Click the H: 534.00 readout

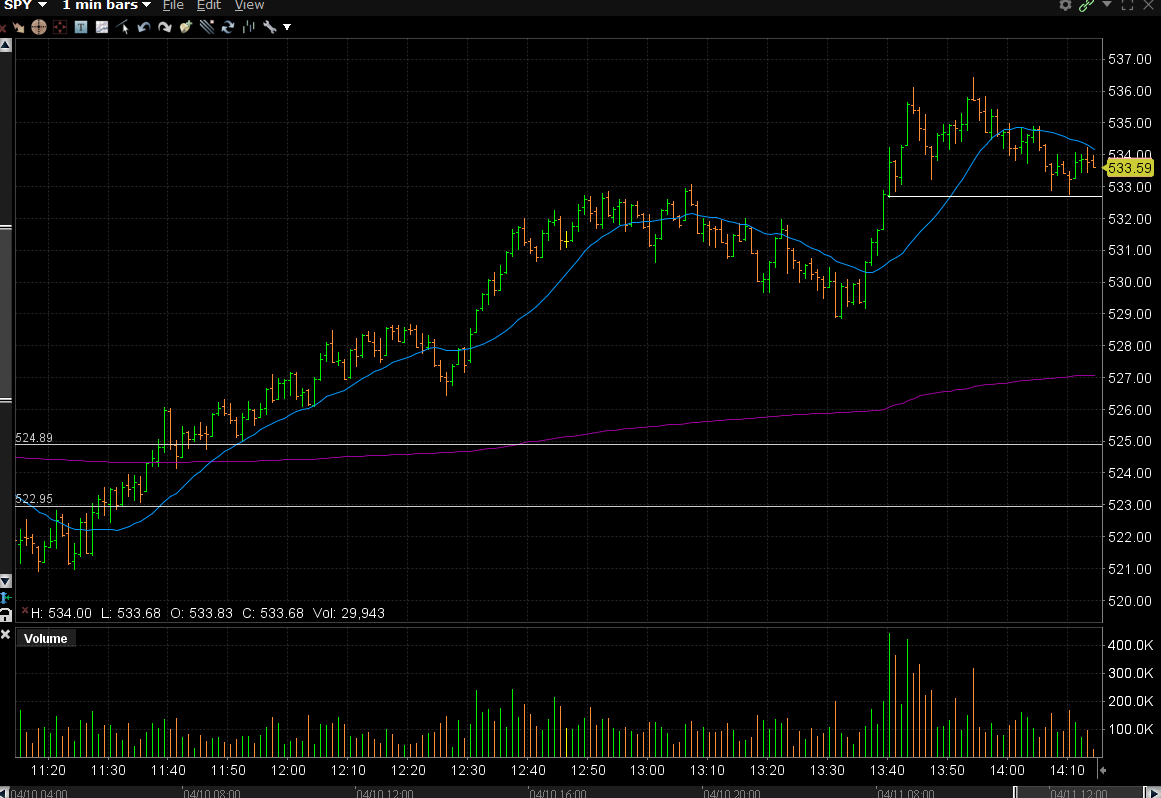pyautogui.click(x=61, y=613)
